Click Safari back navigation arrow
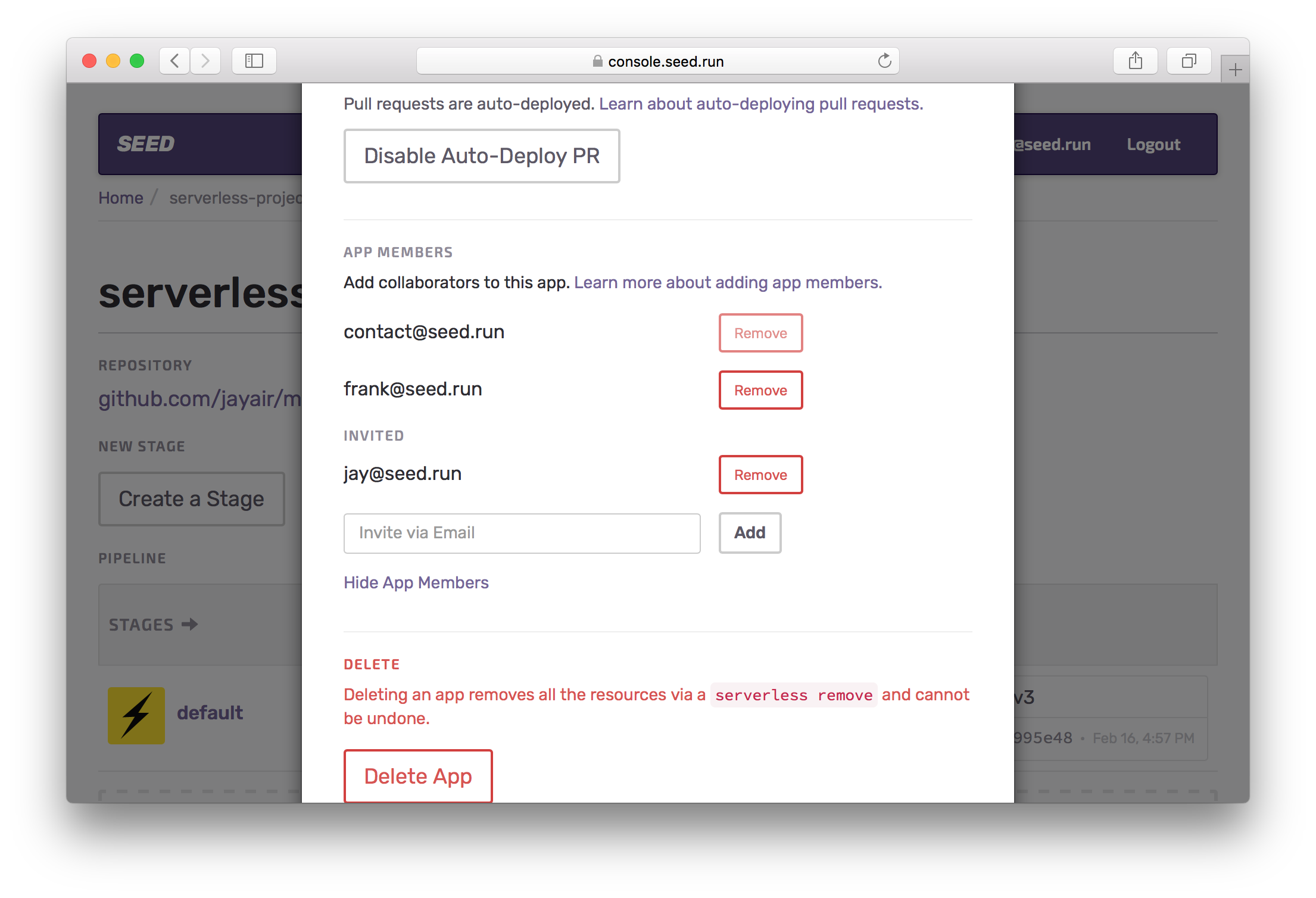The height and width of the screenshot is (898, 1316). (x=174, y=61)
